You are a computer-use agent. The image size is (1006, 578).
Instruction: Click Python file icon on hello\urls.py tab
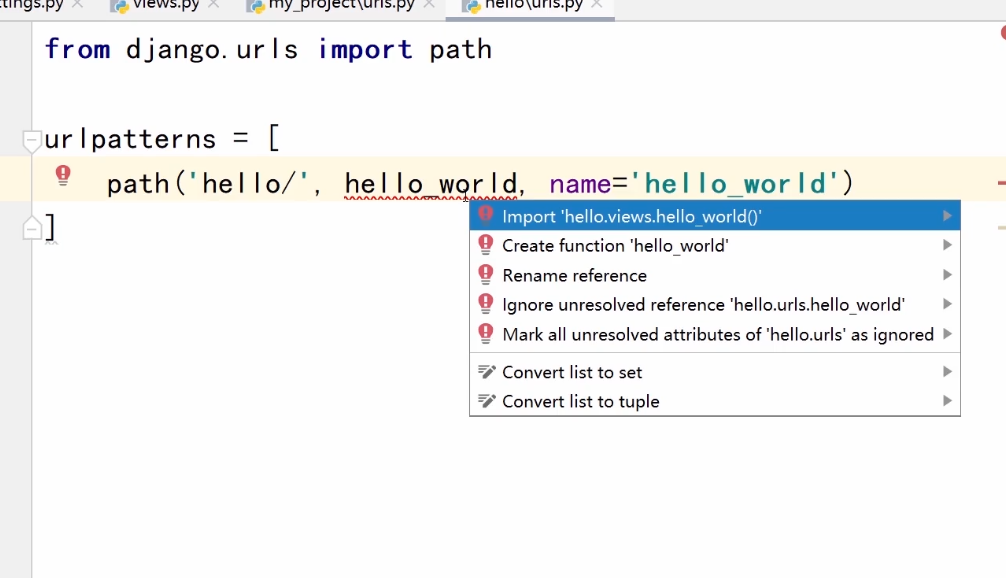coord(473,6)
